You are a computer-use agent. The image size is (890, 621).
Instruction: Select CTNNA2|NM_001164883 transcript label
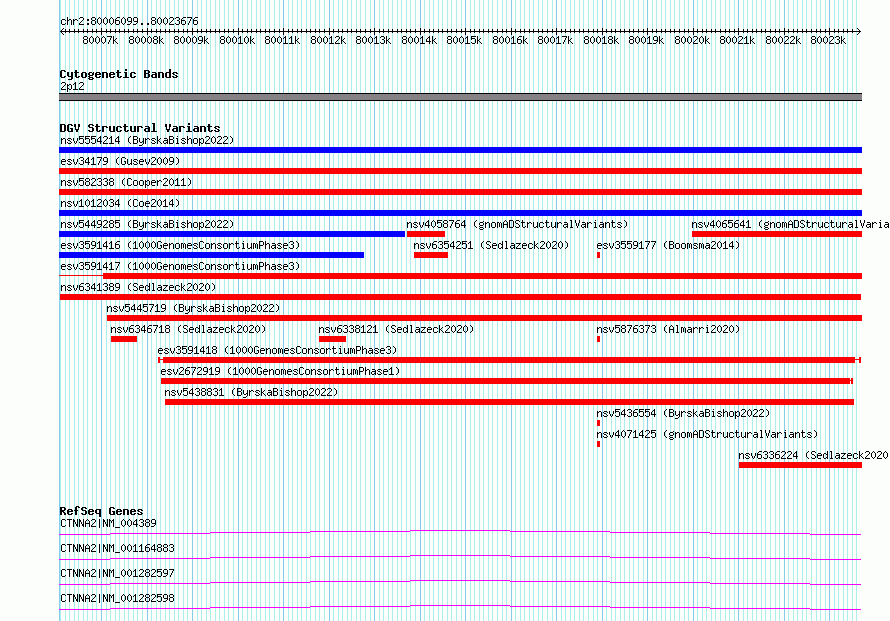(x=117, y=548)
